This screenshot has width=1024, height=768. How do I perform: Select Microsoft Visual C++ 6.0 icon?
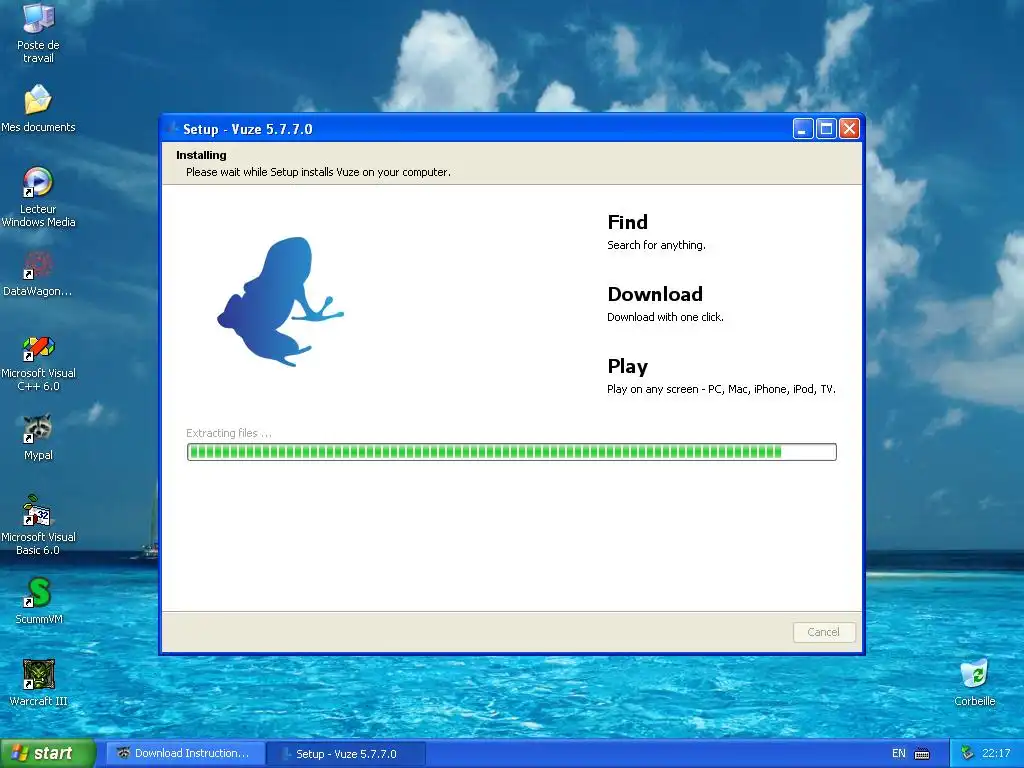tap(38, 363)
